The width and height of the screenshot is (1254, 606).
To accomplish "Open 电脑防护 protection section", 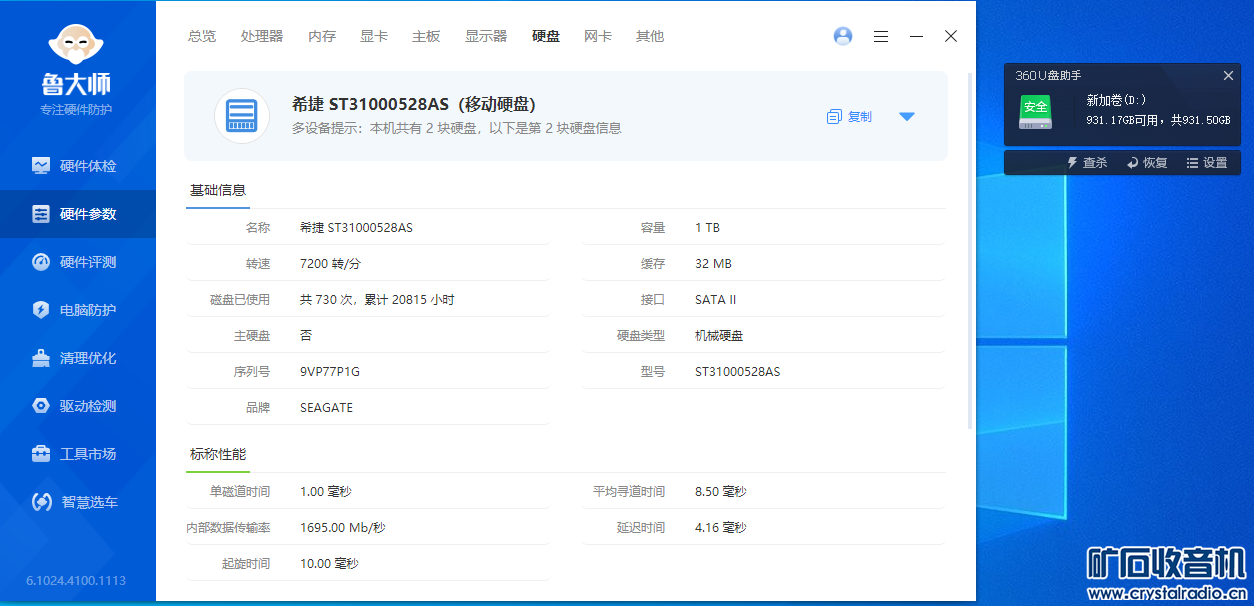I will [x=78, y=310].
